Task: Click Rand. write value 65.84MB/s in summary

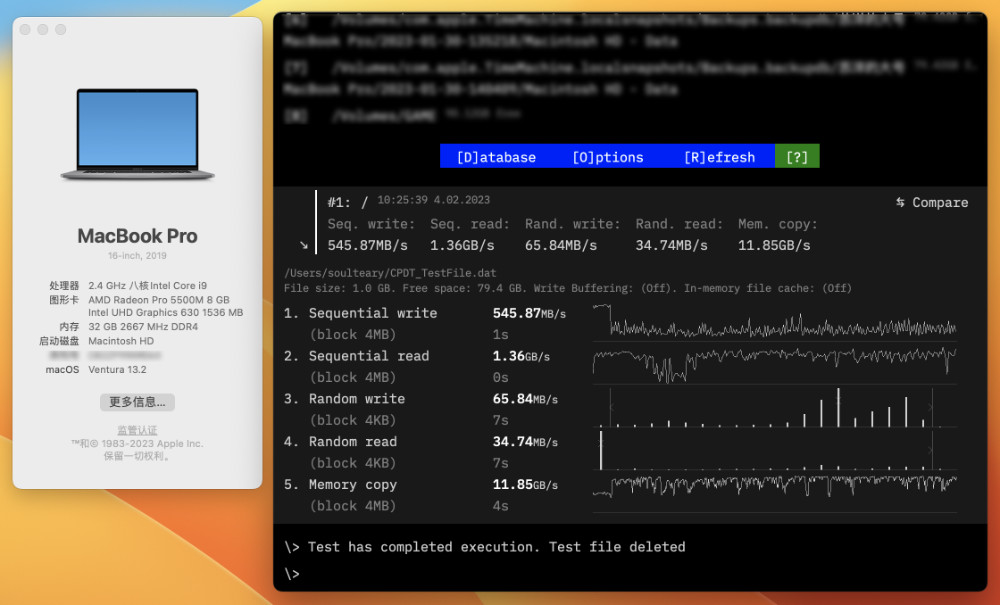Action: click(x=561, y=245)
